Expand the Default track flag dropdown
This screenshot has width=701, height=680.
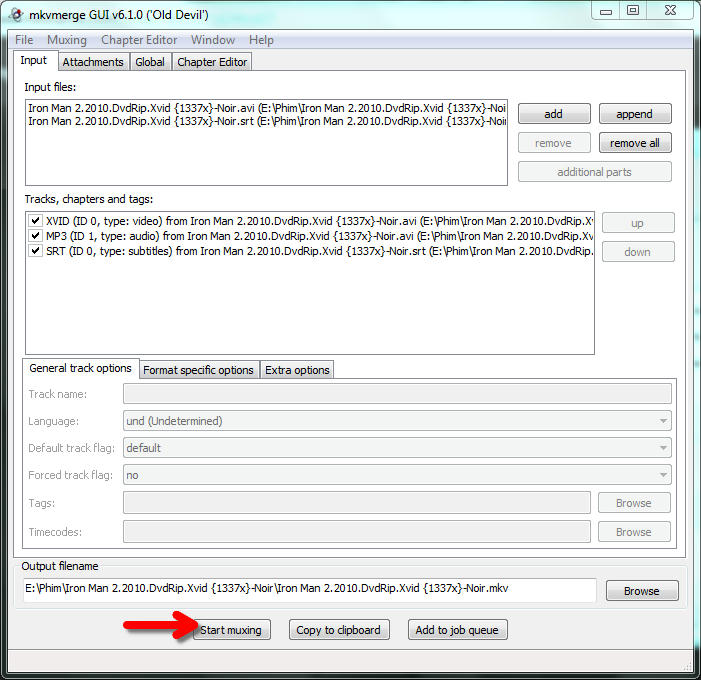(x=397, y=448)
